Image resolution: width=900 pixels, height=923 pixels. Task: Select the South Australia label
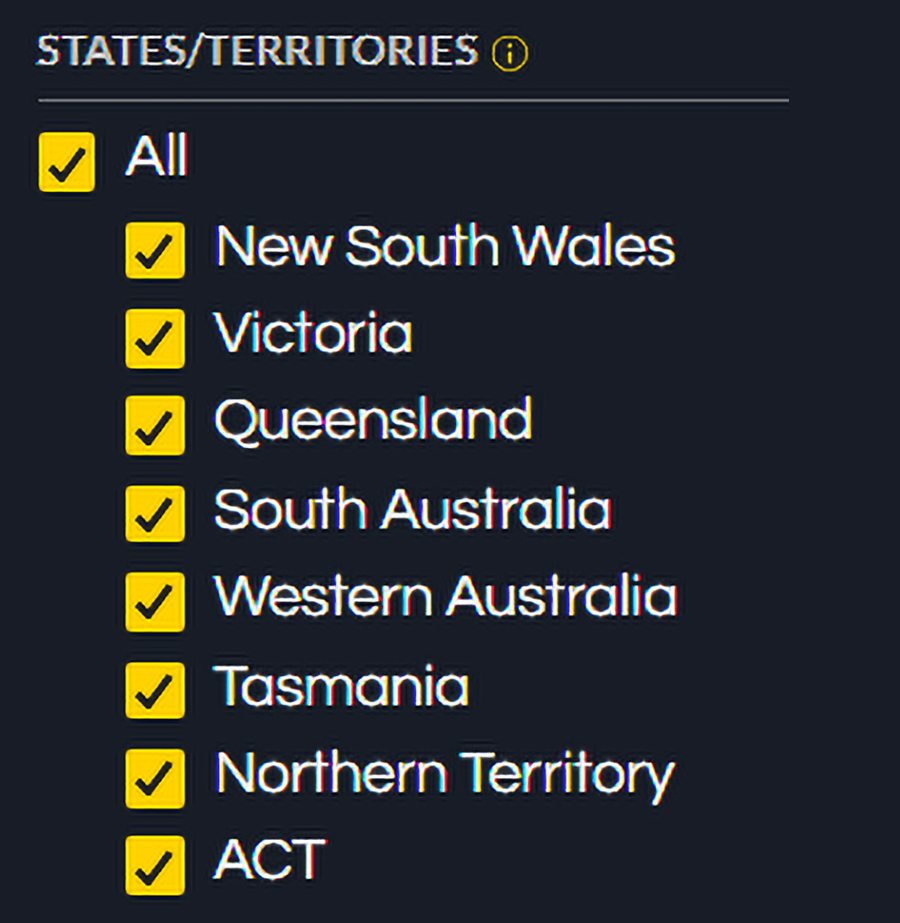point(412,509)
